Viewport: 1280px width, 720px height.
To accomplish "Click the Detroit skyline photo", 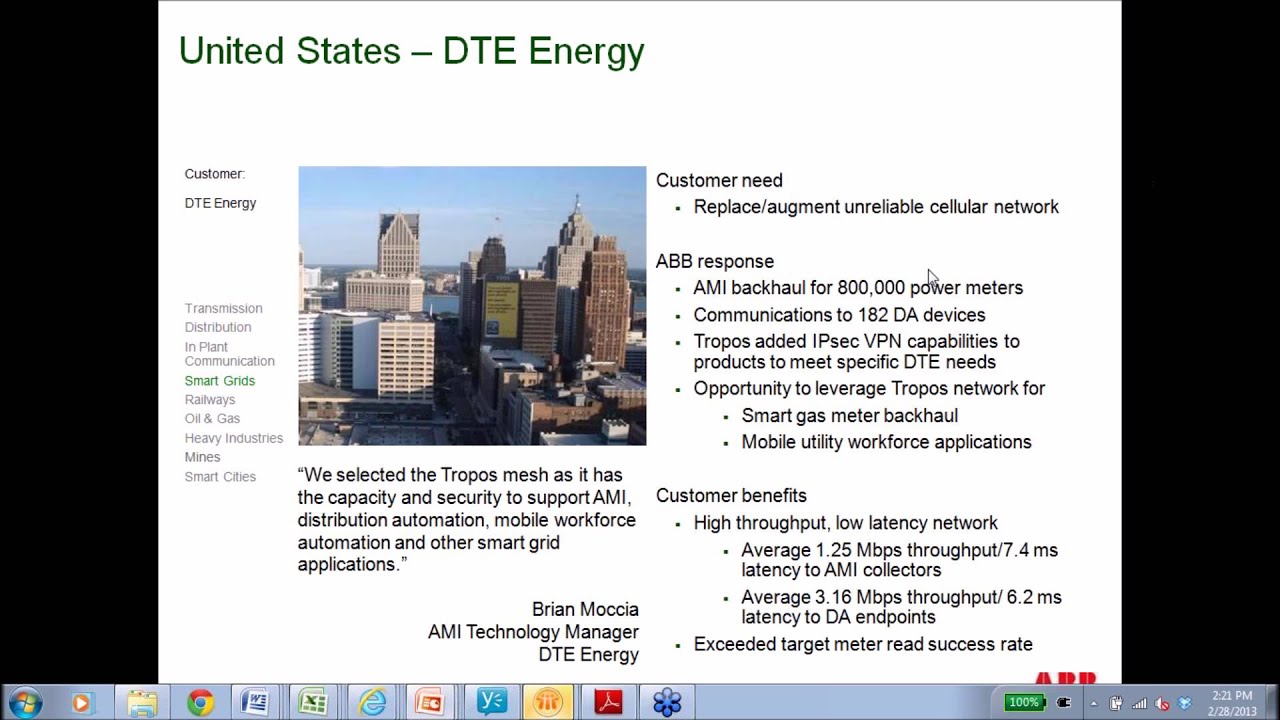I will click(x=472, y=306).
